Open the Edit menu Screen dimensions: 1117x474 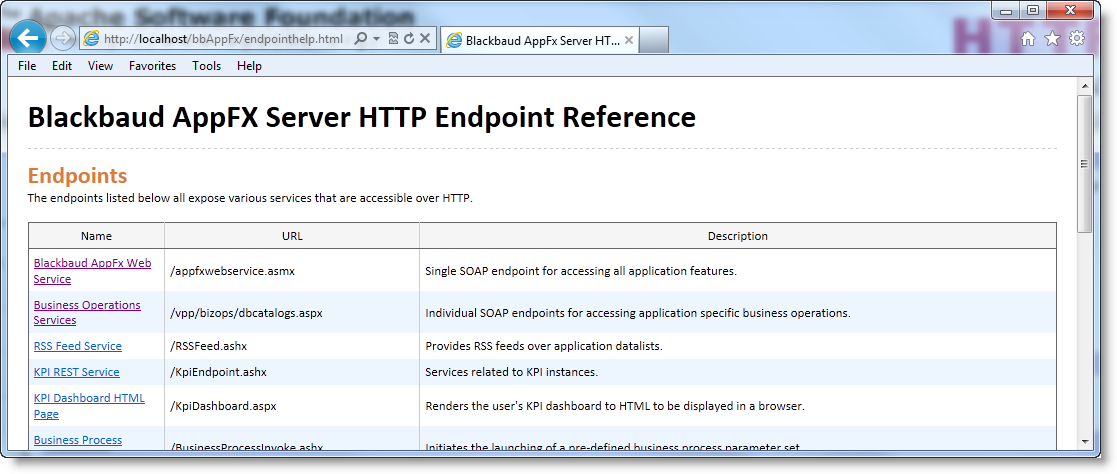[x=62, y=66]
